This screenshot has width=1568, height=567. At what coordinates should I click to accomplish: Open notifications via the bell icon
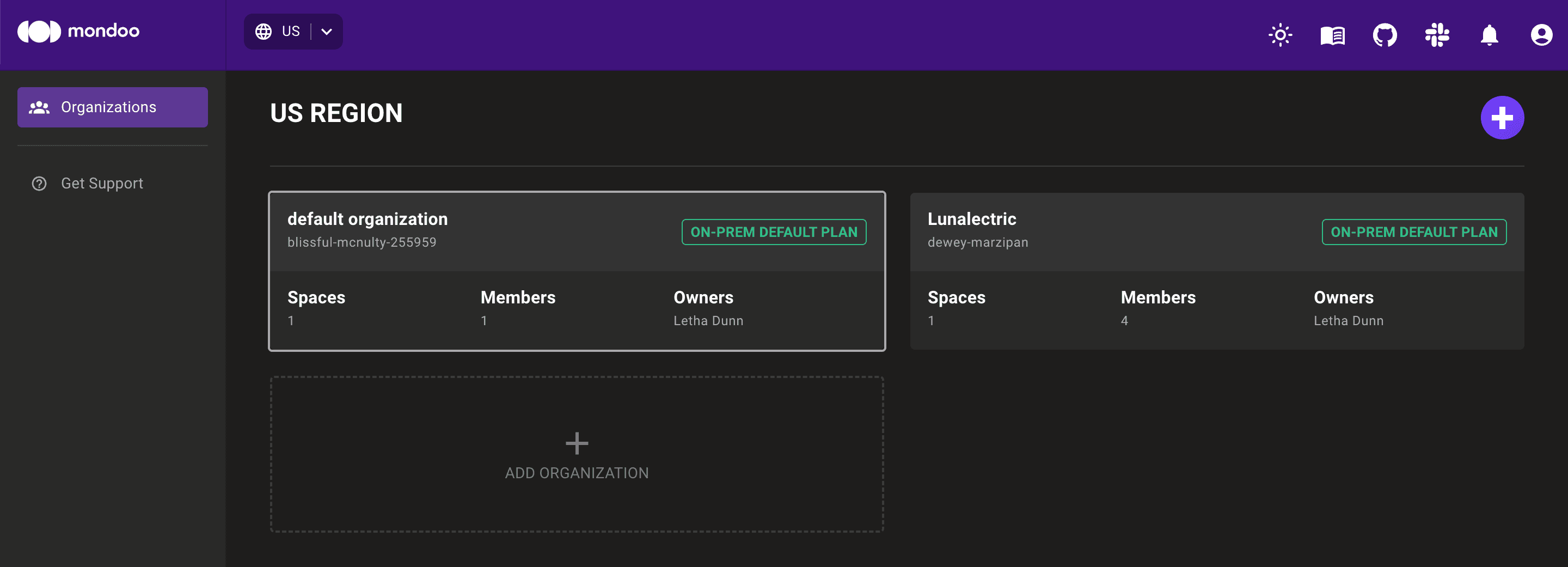1490,35
